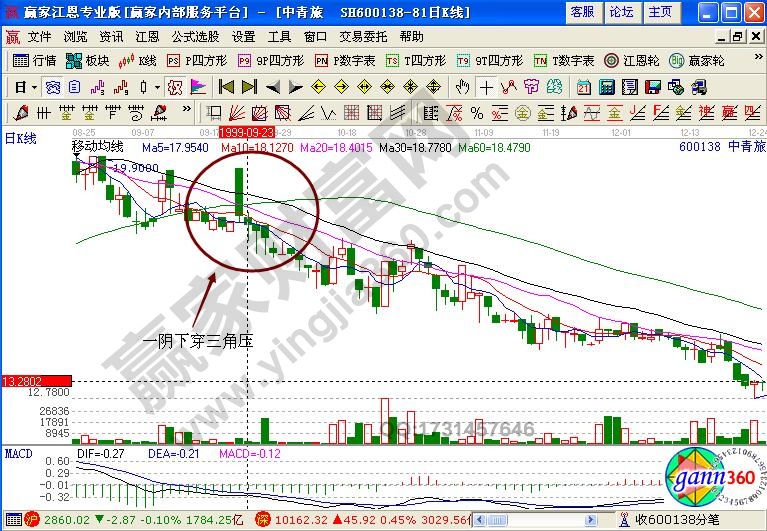Open the 设置 menu

pyautogui.click(x=243, y=36)
